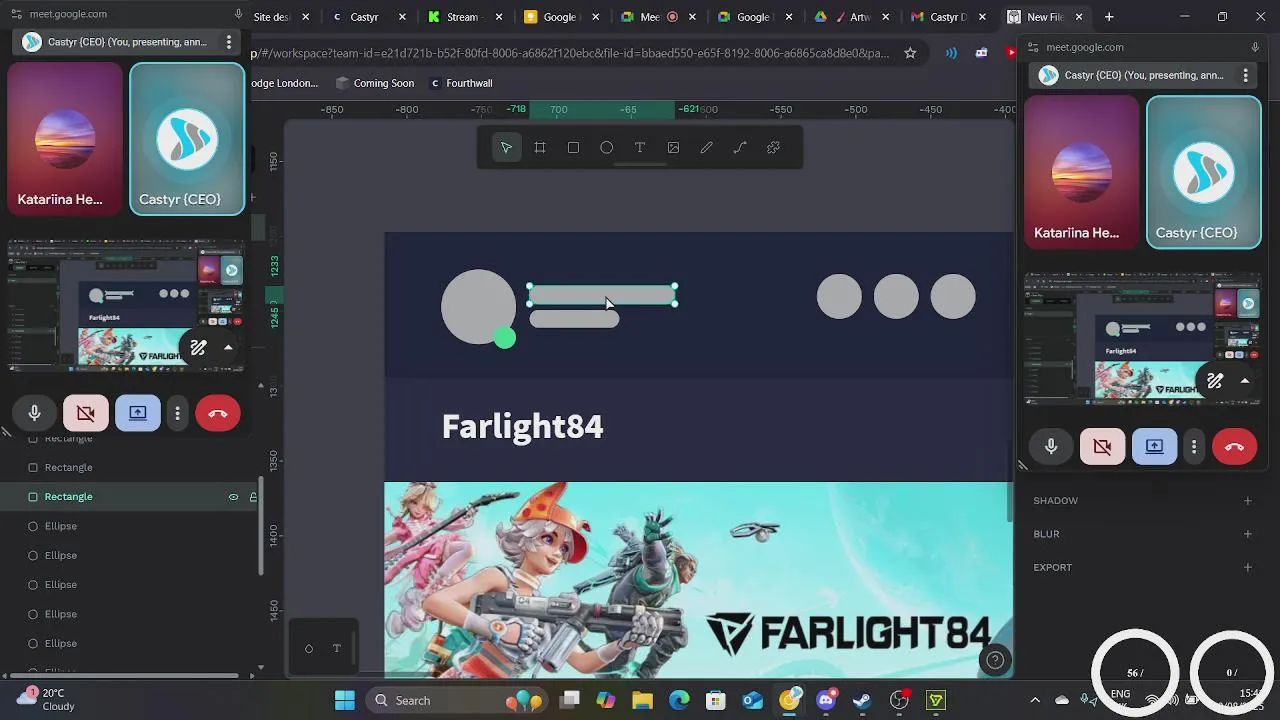The height and width of the screenshot is (720, 1280).
Task: Lock the selected Rectangle layer
Action: 253,497
